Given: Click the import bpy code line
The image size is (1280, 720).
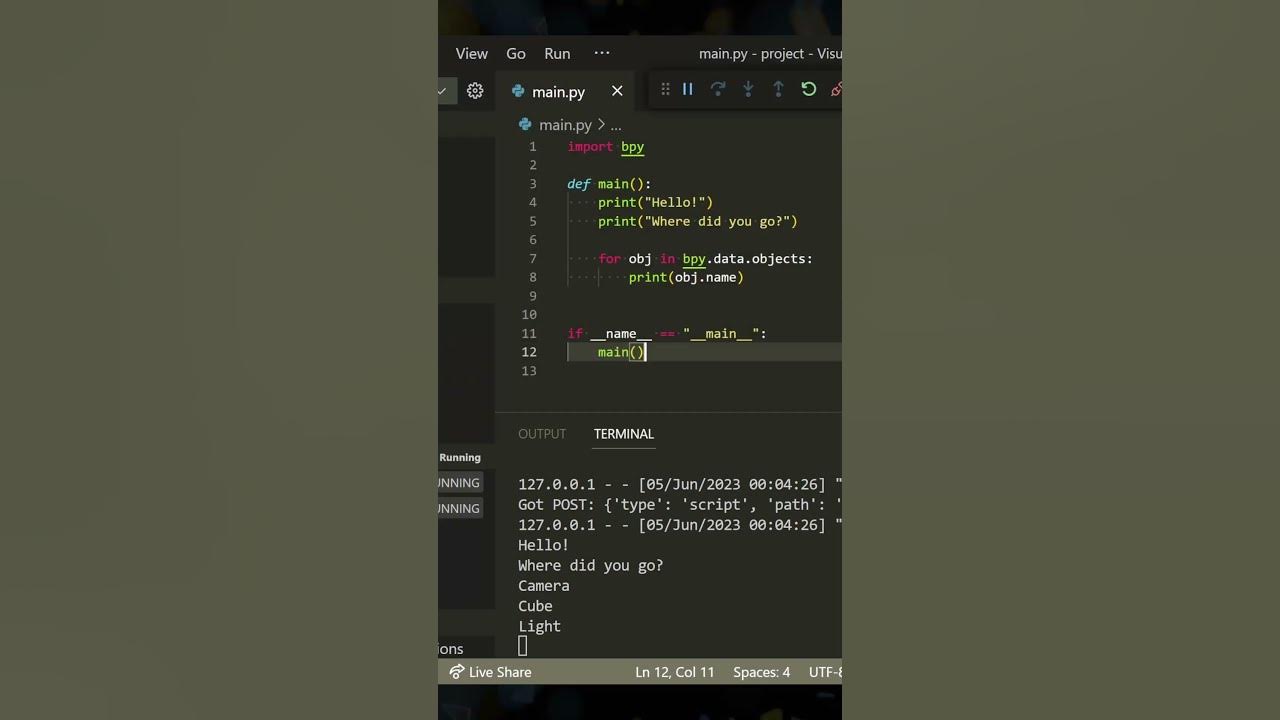Looking at the screenshot, I should click(x=606, y=147).
